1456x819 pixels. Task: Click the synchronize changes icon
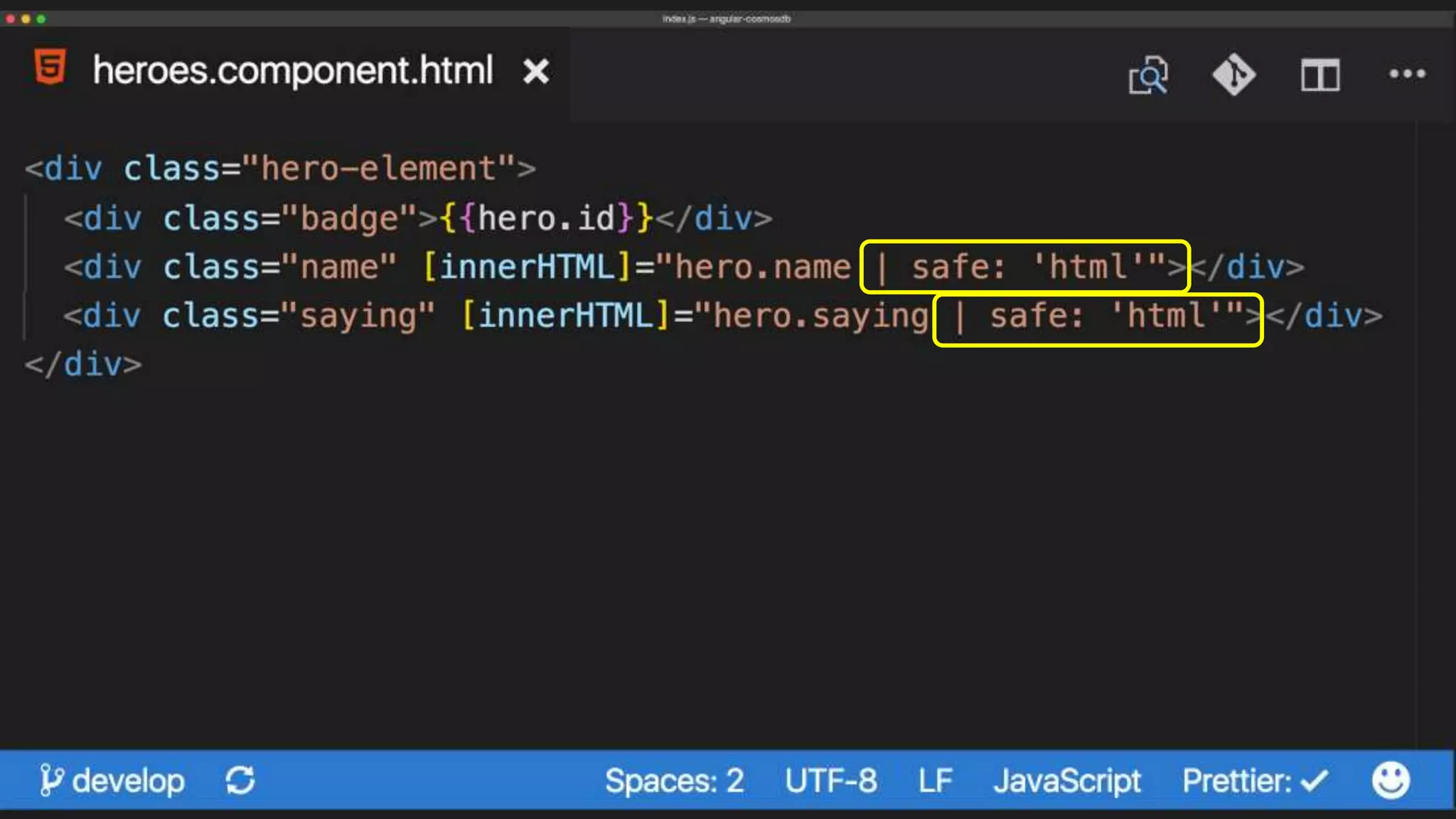point(240,781)
